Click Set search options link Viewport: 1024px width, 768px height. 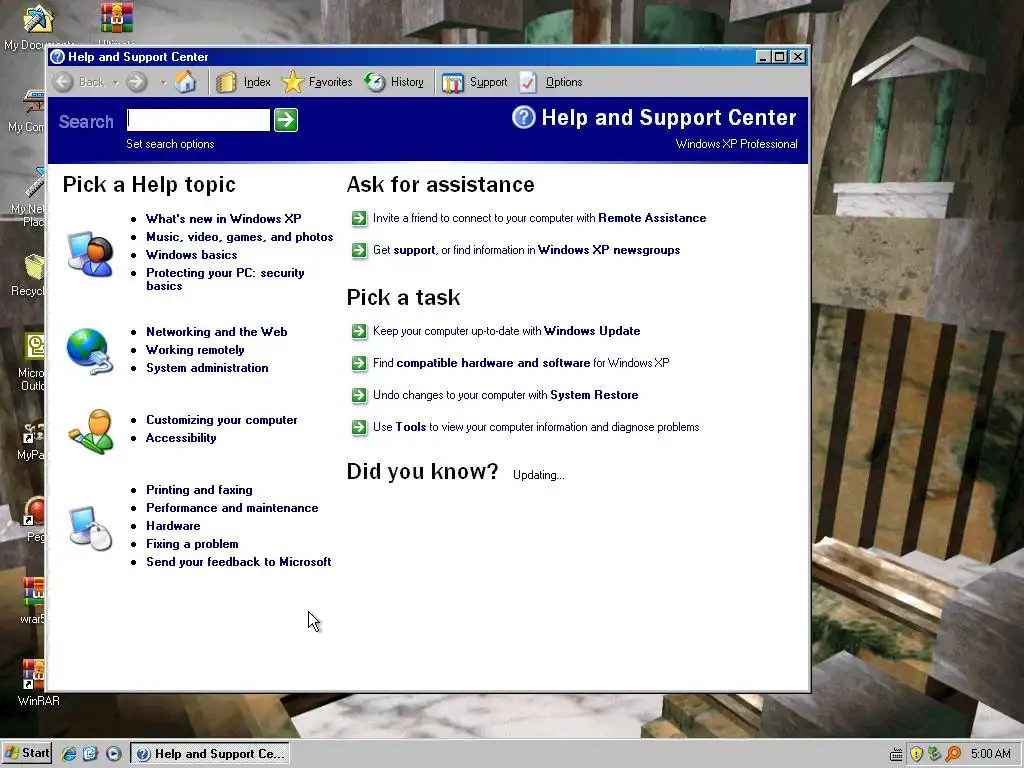point(170,144)
